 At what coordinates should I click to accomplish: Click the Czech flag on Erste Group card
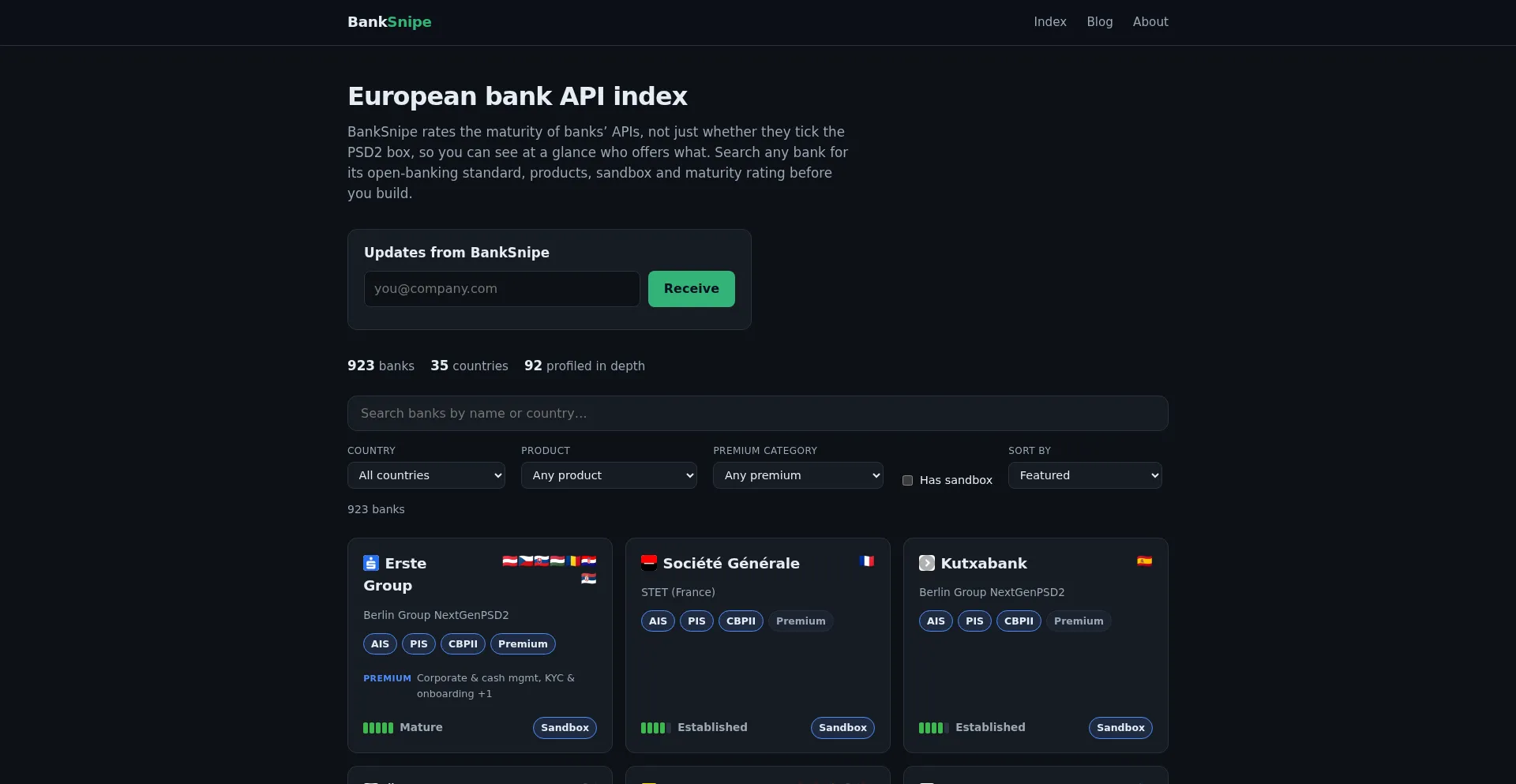[x=526, y=561]
